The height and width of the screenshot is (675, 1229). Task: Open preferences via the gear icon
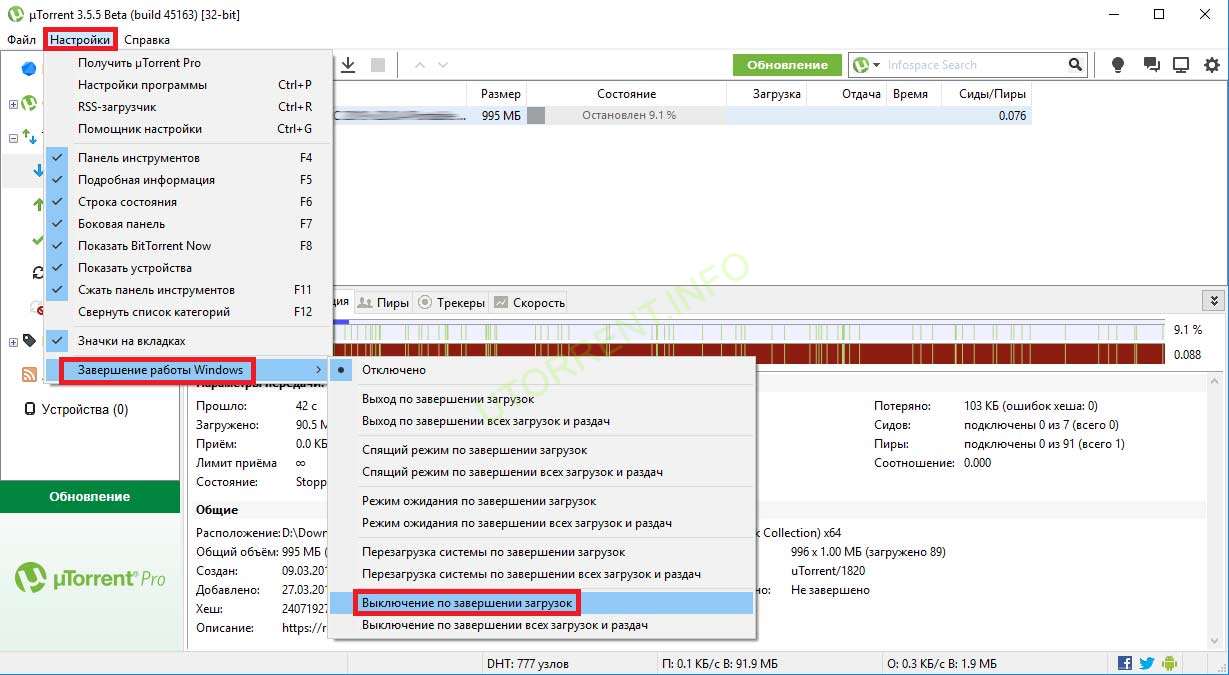click(x=1212, y=65)
